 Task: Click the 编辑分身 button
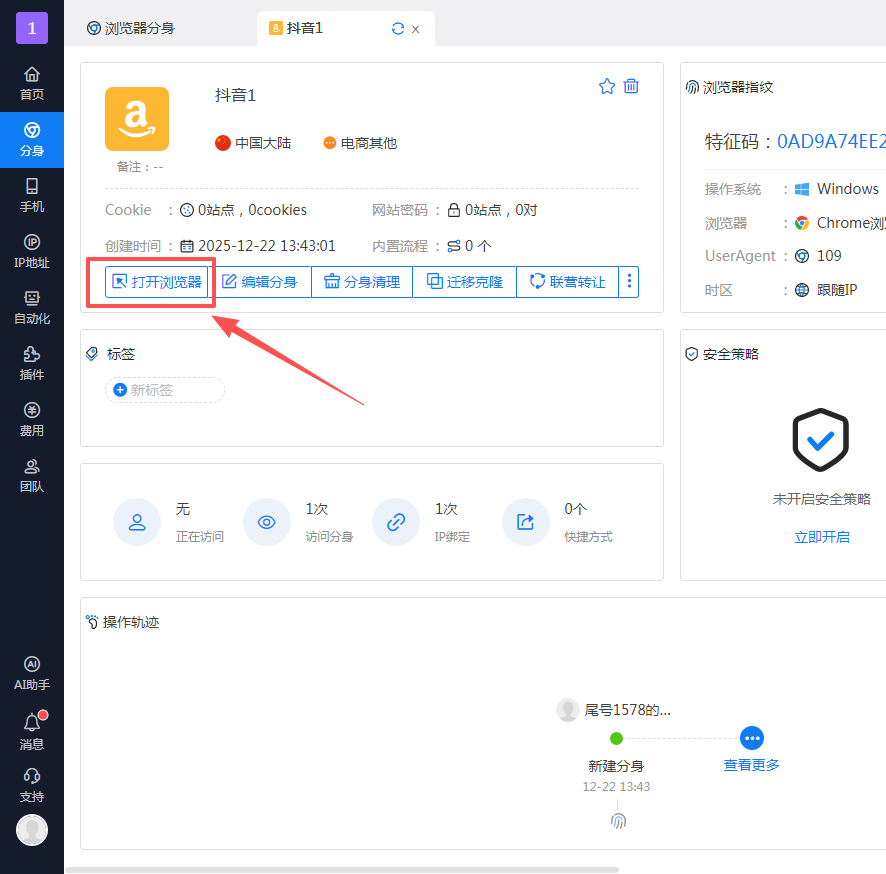click(261, 281)
